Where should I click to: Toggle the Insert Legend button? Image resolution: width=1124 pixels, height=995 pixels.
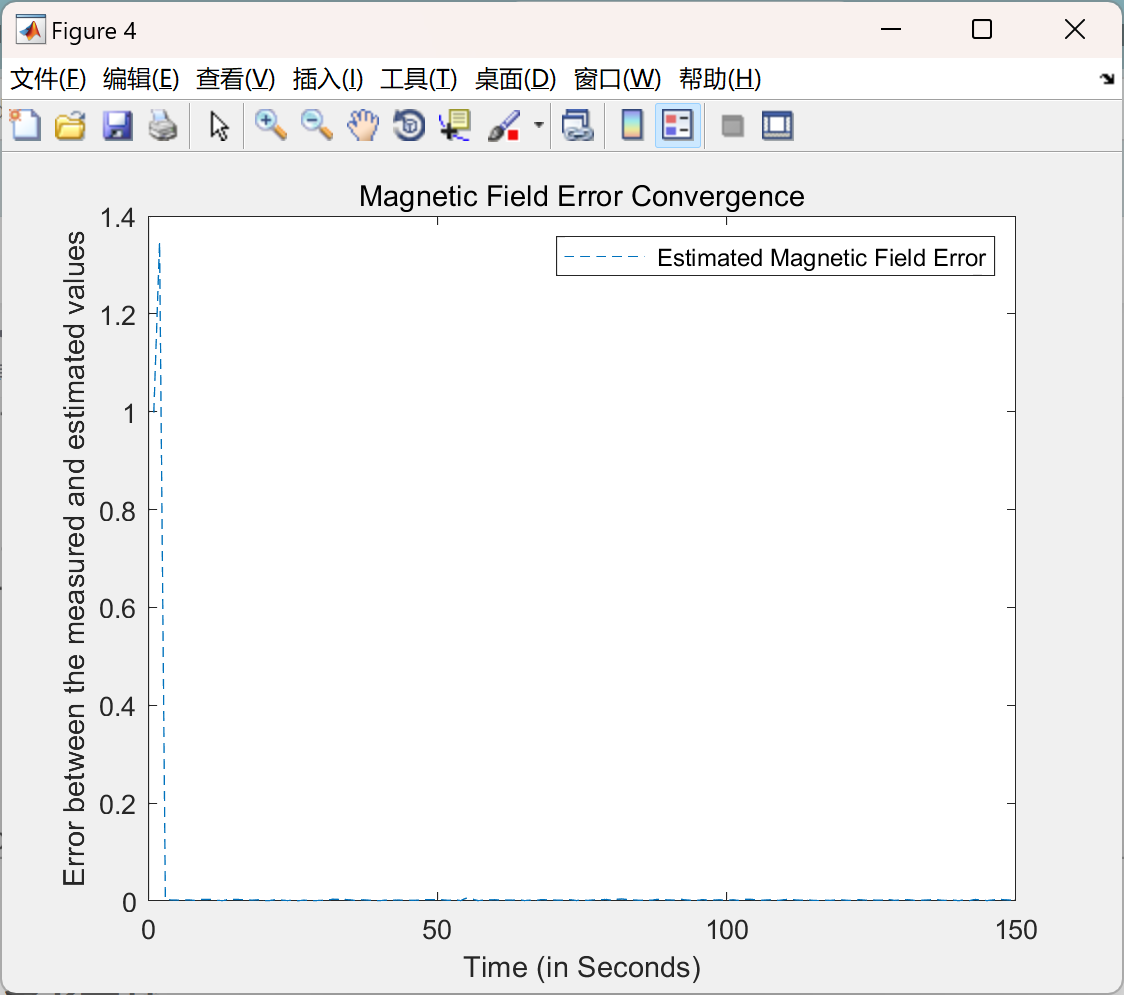677,125
